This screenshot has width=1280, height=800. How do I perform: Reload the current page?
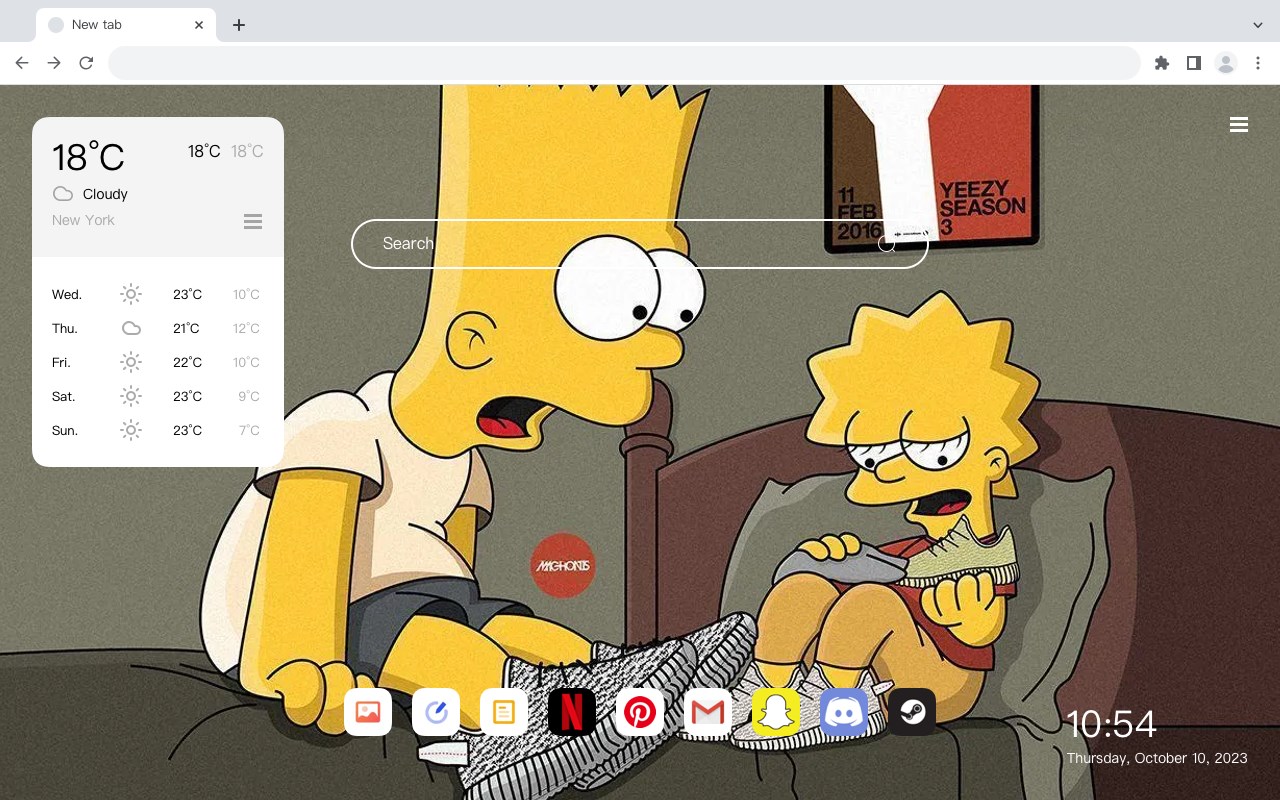point(86,63)
